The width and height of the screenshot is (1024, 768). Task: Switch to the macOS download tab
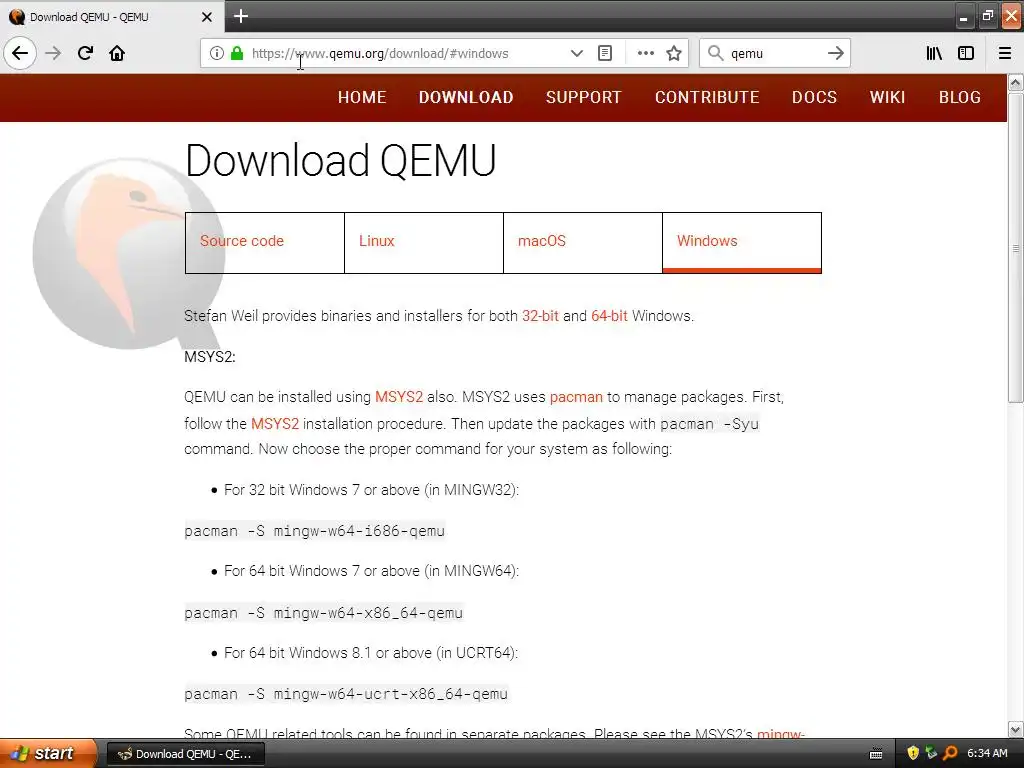click(x=583, y=242)
